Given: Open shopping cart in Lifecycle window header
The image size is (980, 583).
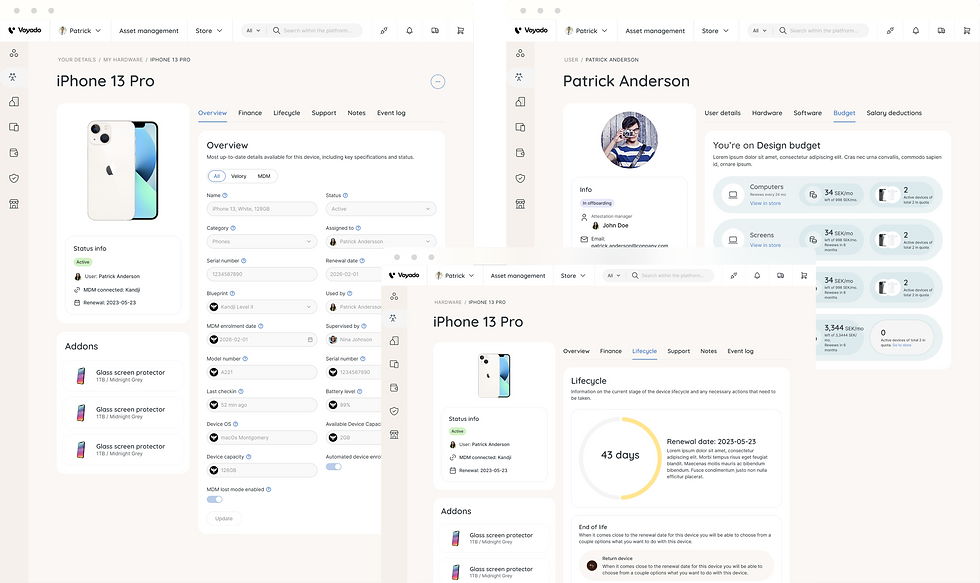Looking at the screenshot, I should pos(804,275).
